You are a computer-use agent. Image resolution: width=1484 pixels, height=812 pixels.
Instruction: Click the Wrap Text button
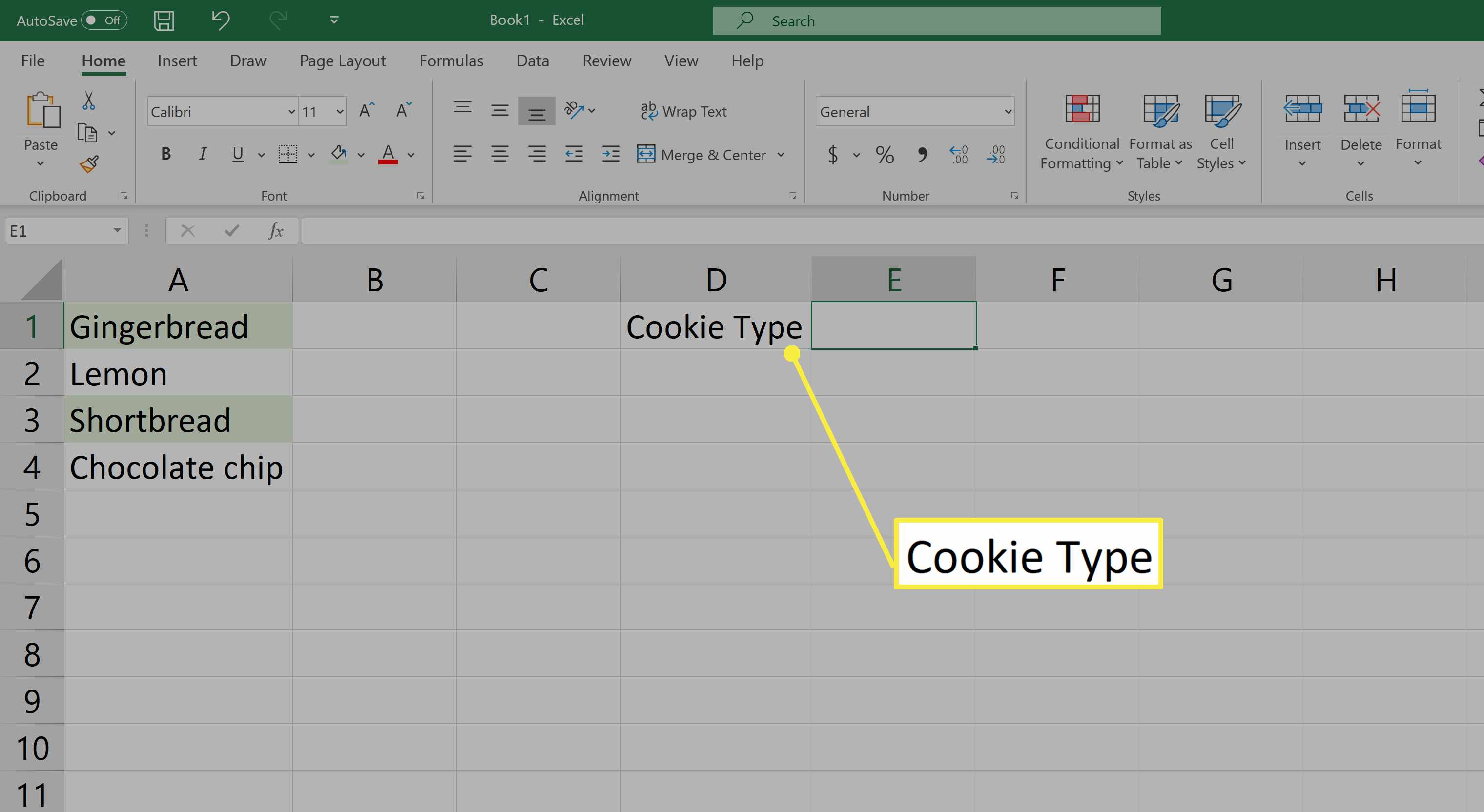point(684,111)
